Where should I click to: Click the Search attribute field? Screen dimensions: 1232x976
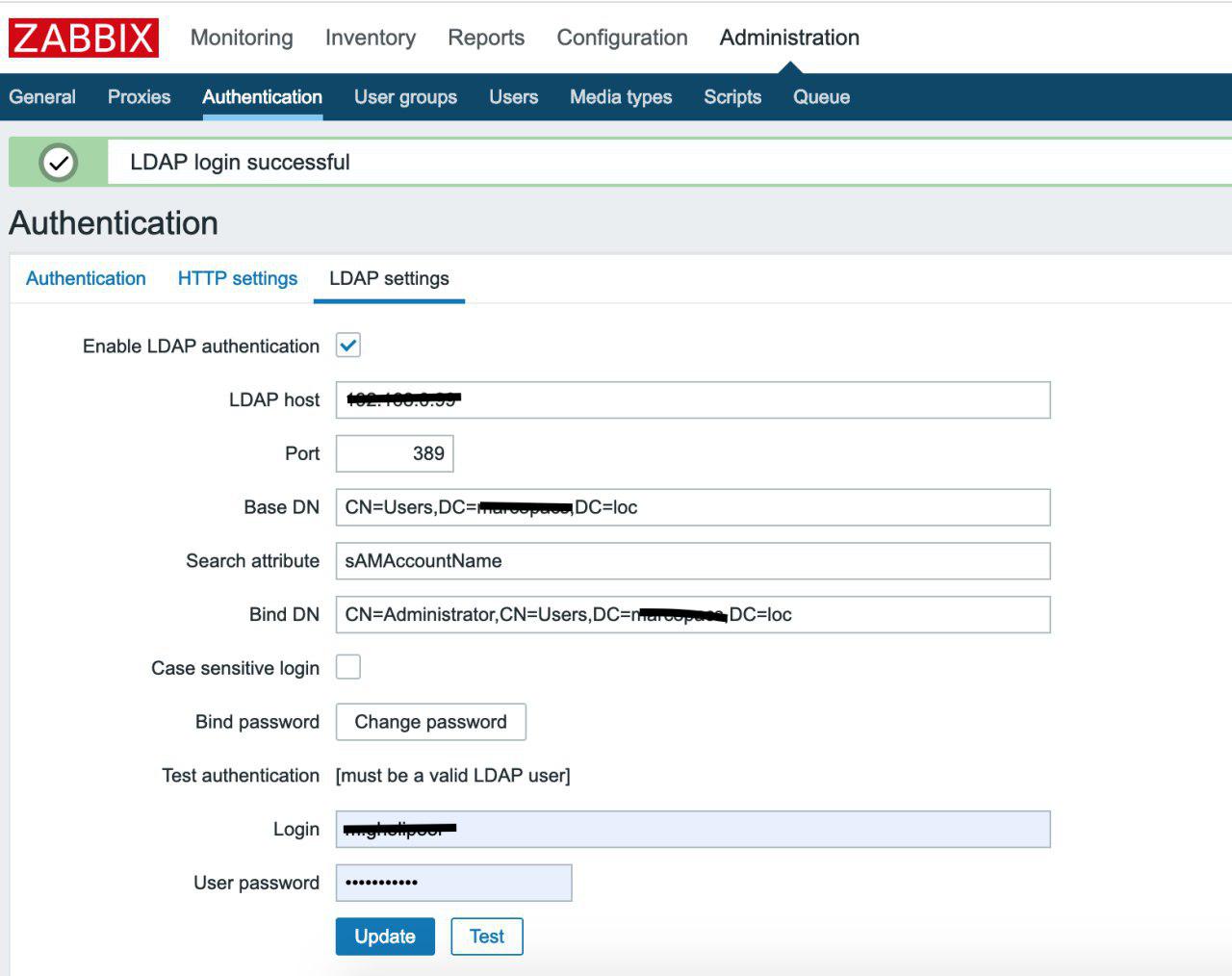pyautogui.click(x=693, y=561)
